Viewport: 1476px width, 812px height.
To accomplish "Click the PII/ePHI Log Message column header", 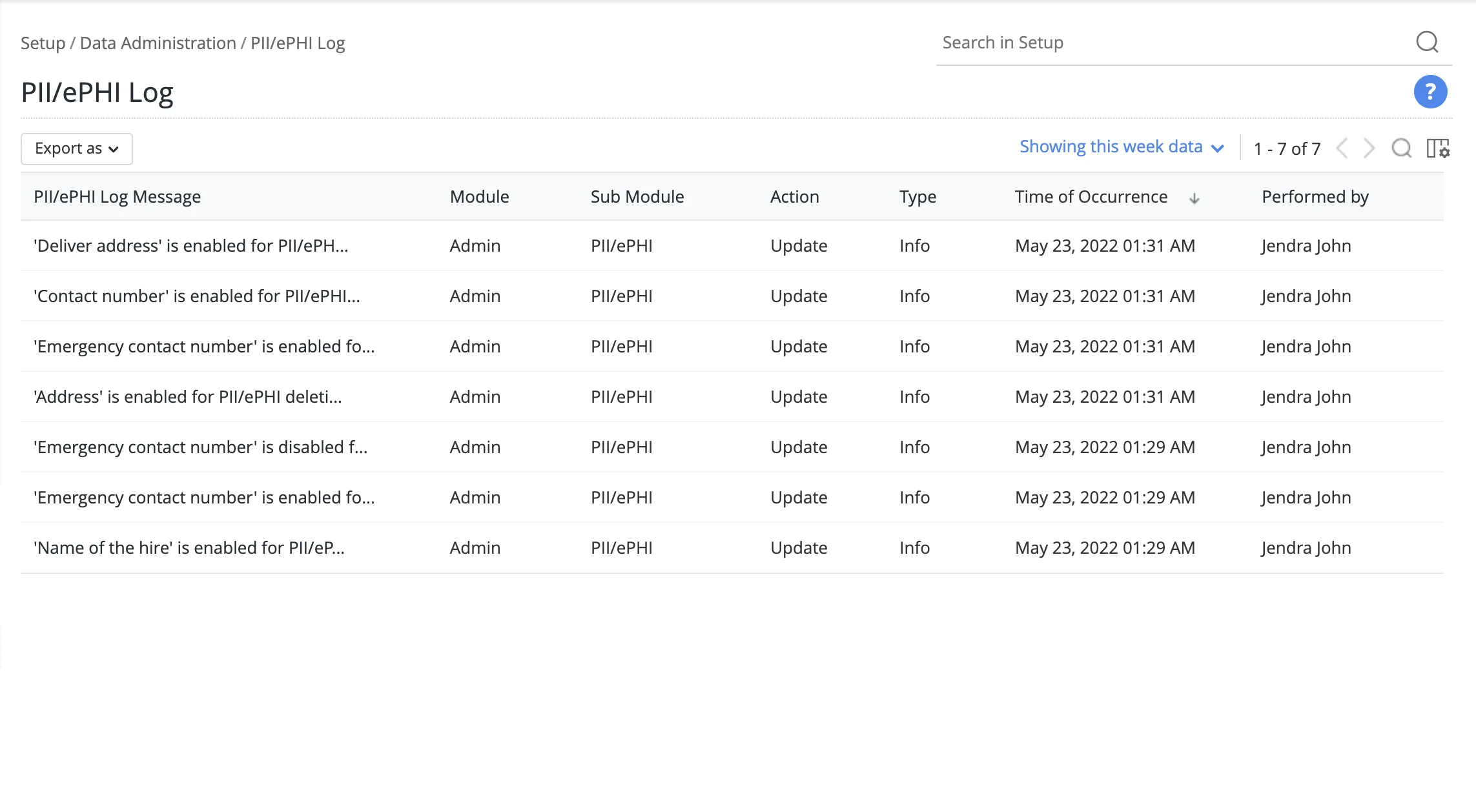I will [x=117, y=197].
